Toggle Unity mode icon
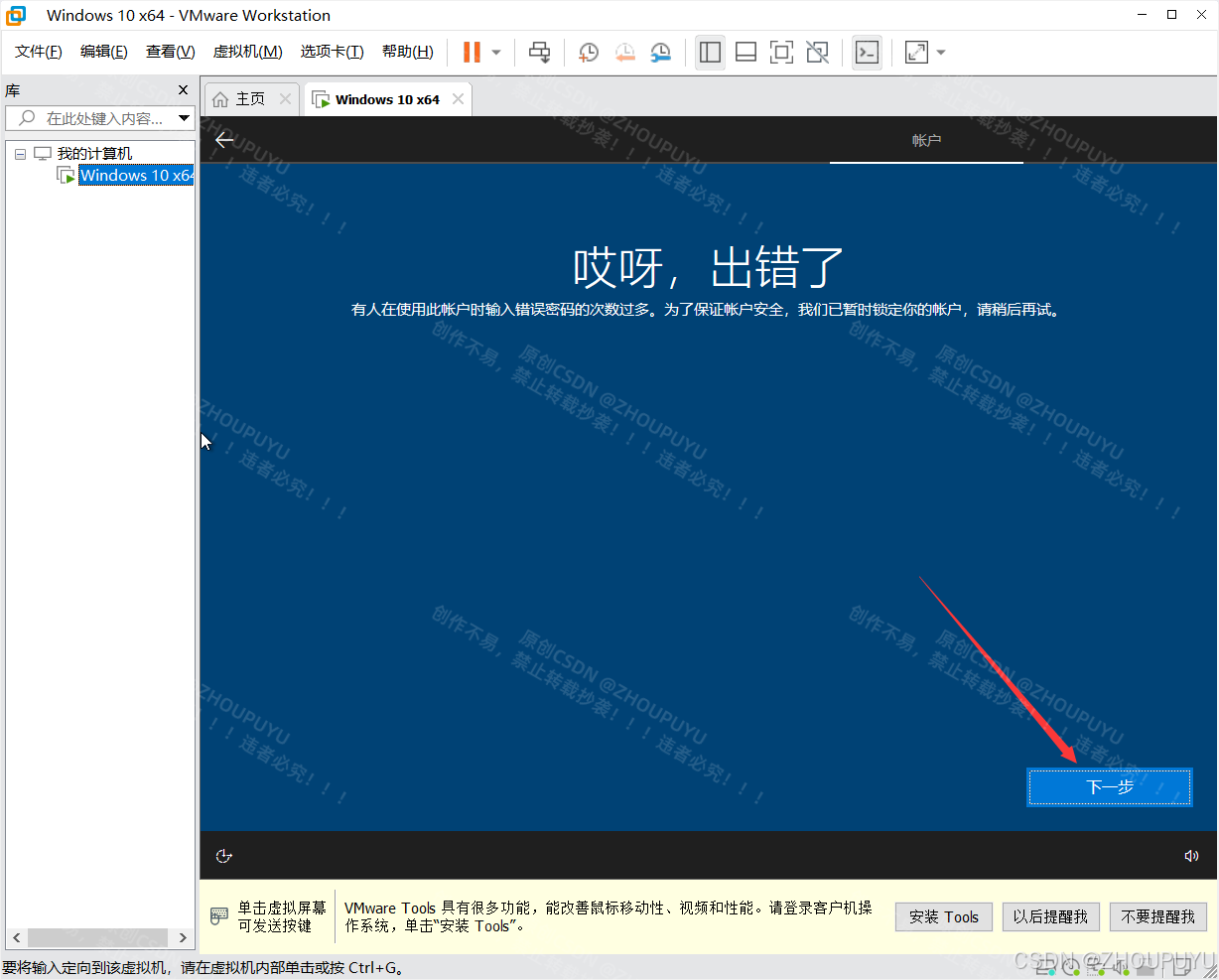Screen dimensions: 1219x980 [817, 53]
